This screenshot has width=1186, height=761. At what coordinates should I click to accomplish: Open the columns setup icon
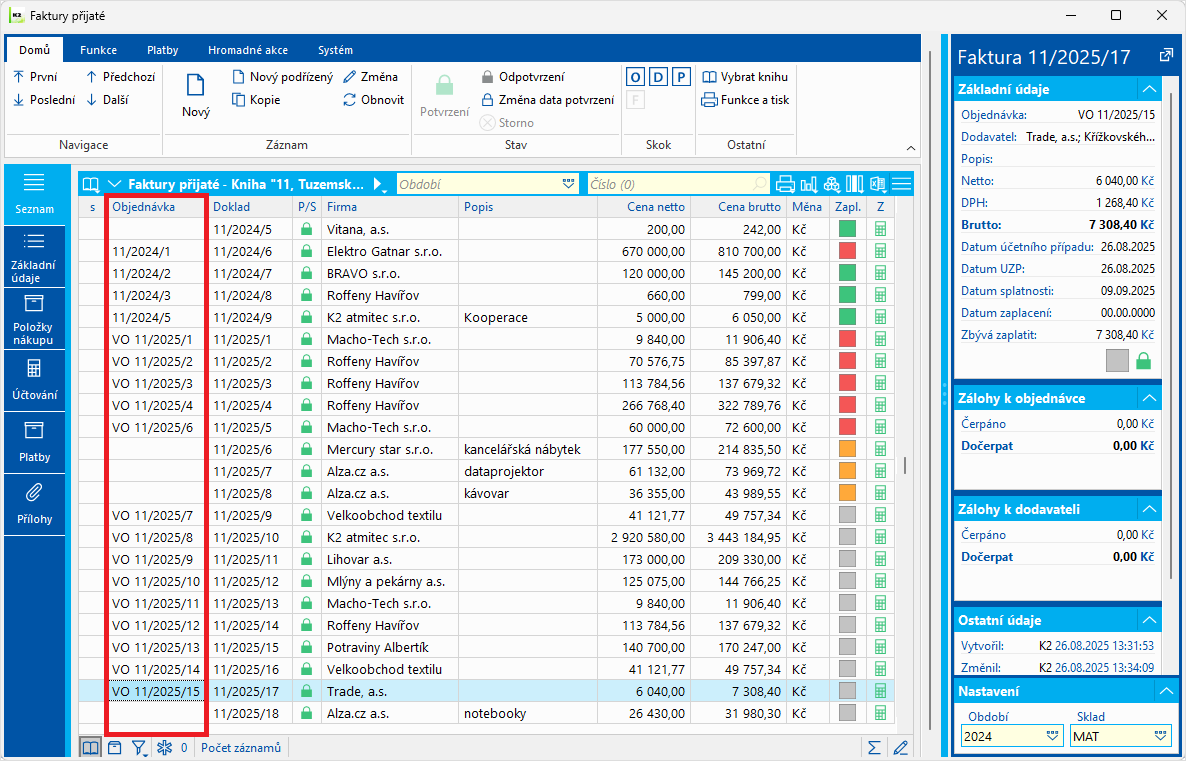coord(855,184)
